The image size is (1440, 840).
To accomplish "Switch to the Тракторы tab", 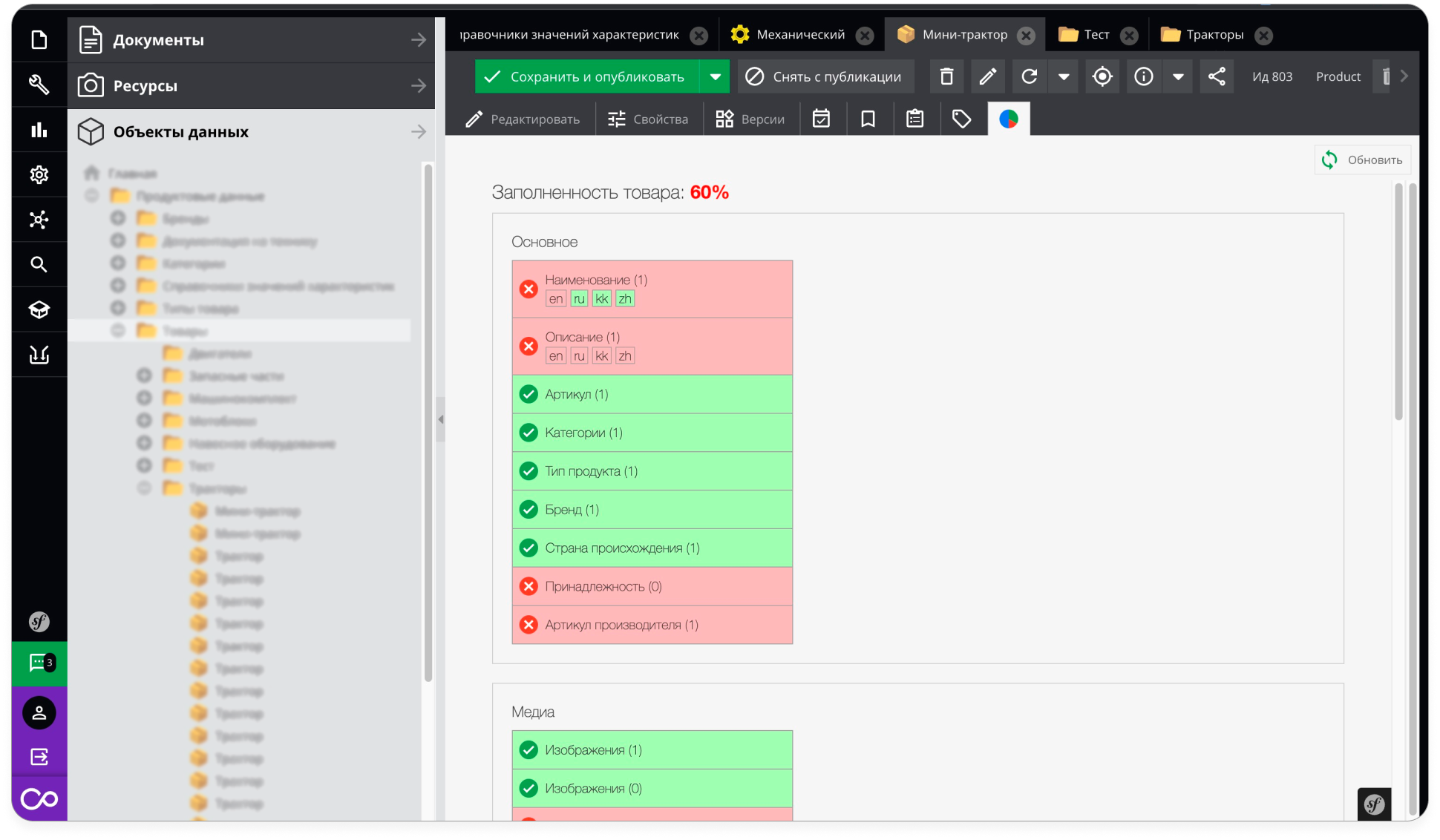I will coord(1214,35).
